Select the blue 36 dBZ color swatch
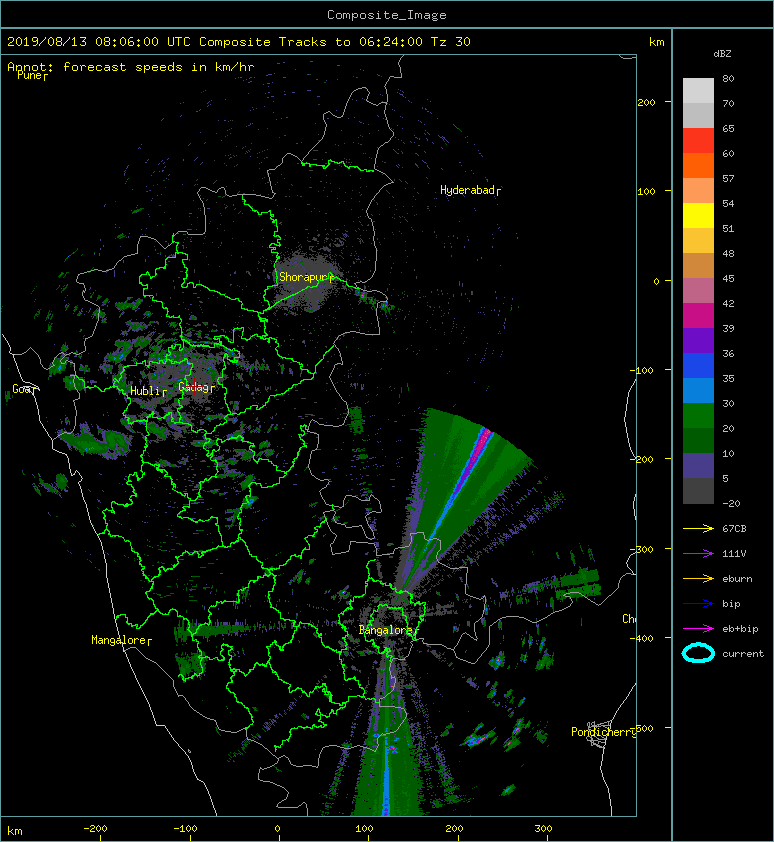Image resolution: width=774 pixels, height=842 pixels. pyautogui.click(x=698, y=366)
